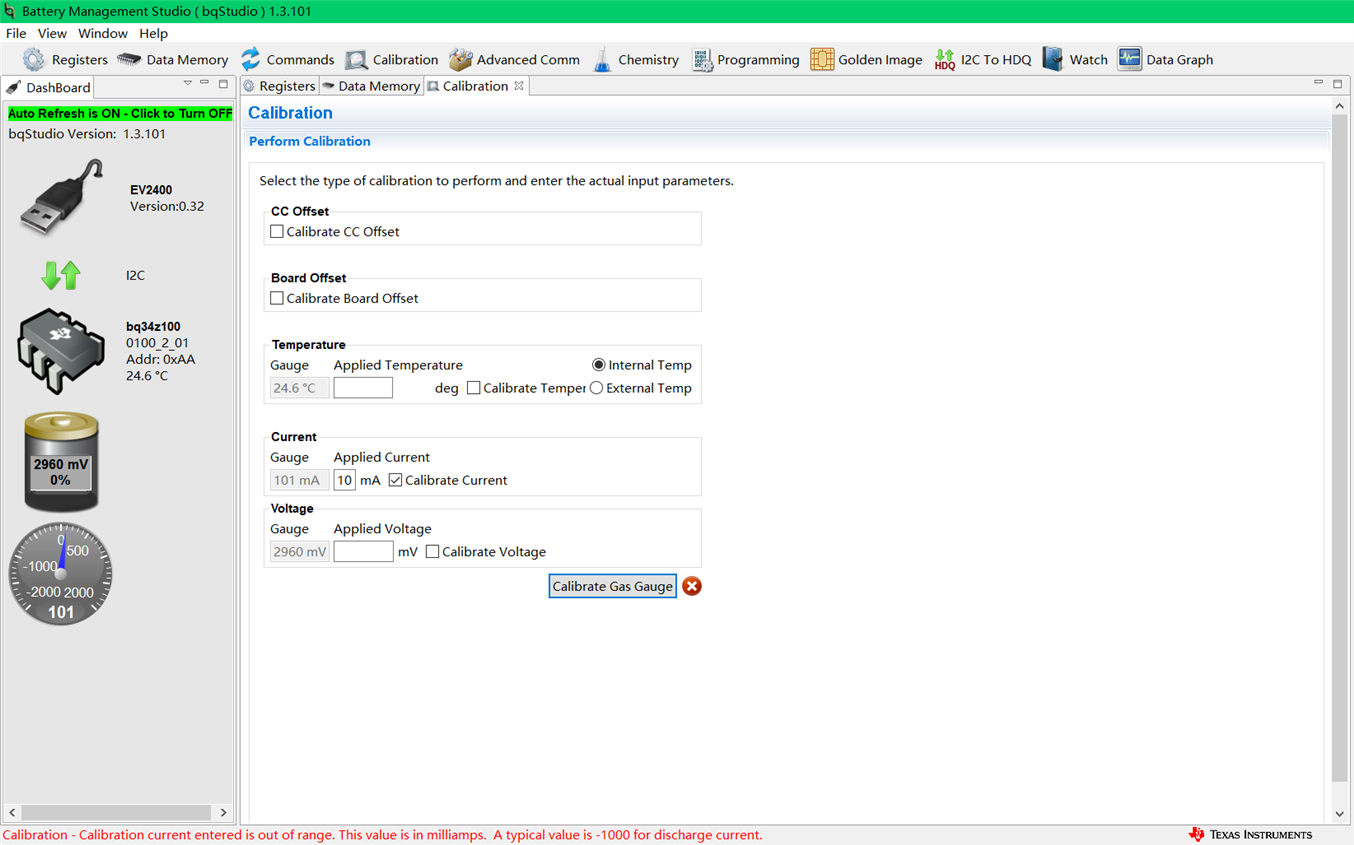Screen dimensions: 1354x845
Task: Open the Help menu
Action: [153, 33]
